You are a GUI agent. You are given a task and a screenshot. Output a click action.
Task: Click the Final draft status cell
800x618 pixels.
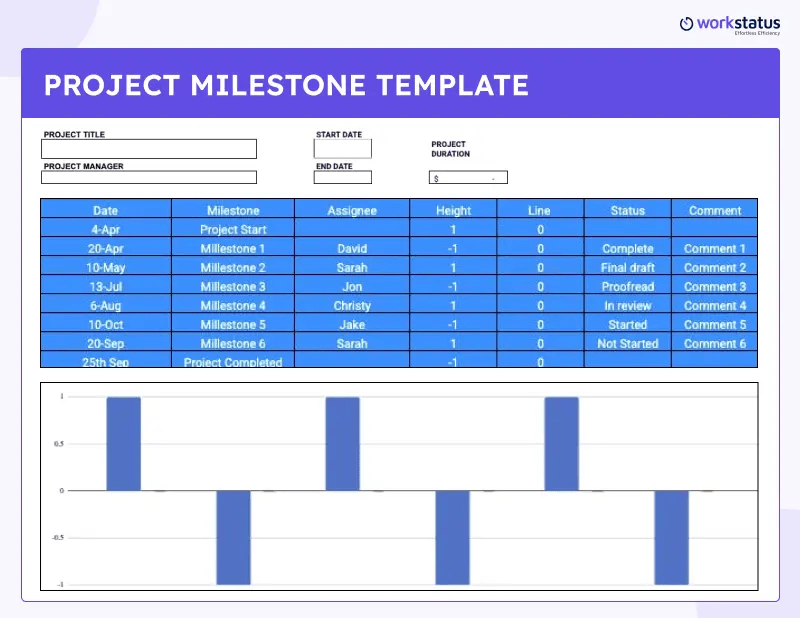point(628,267)
